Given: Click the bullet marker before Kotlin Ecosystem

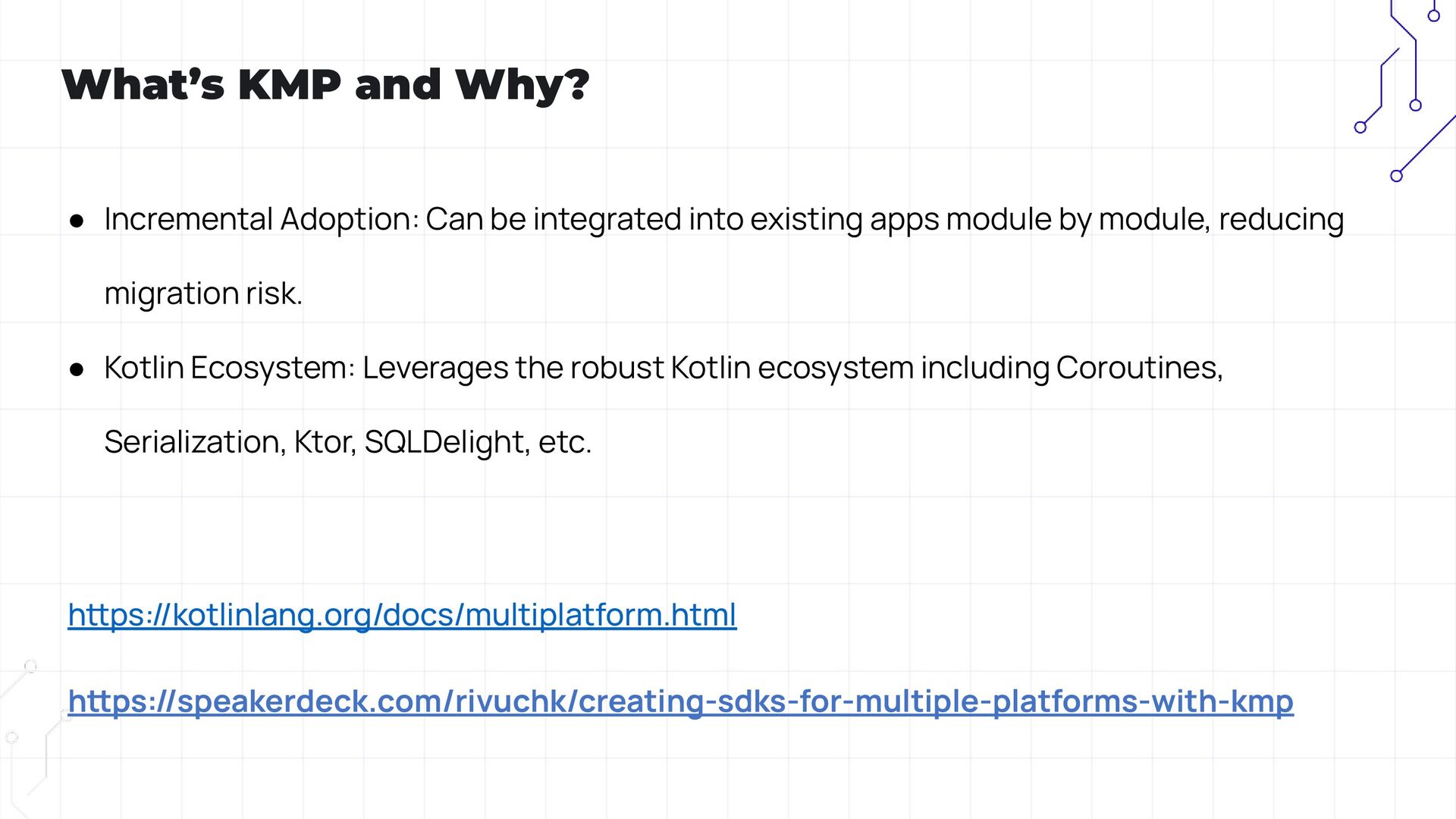Looking at the screenshot, I should point(76,369).
